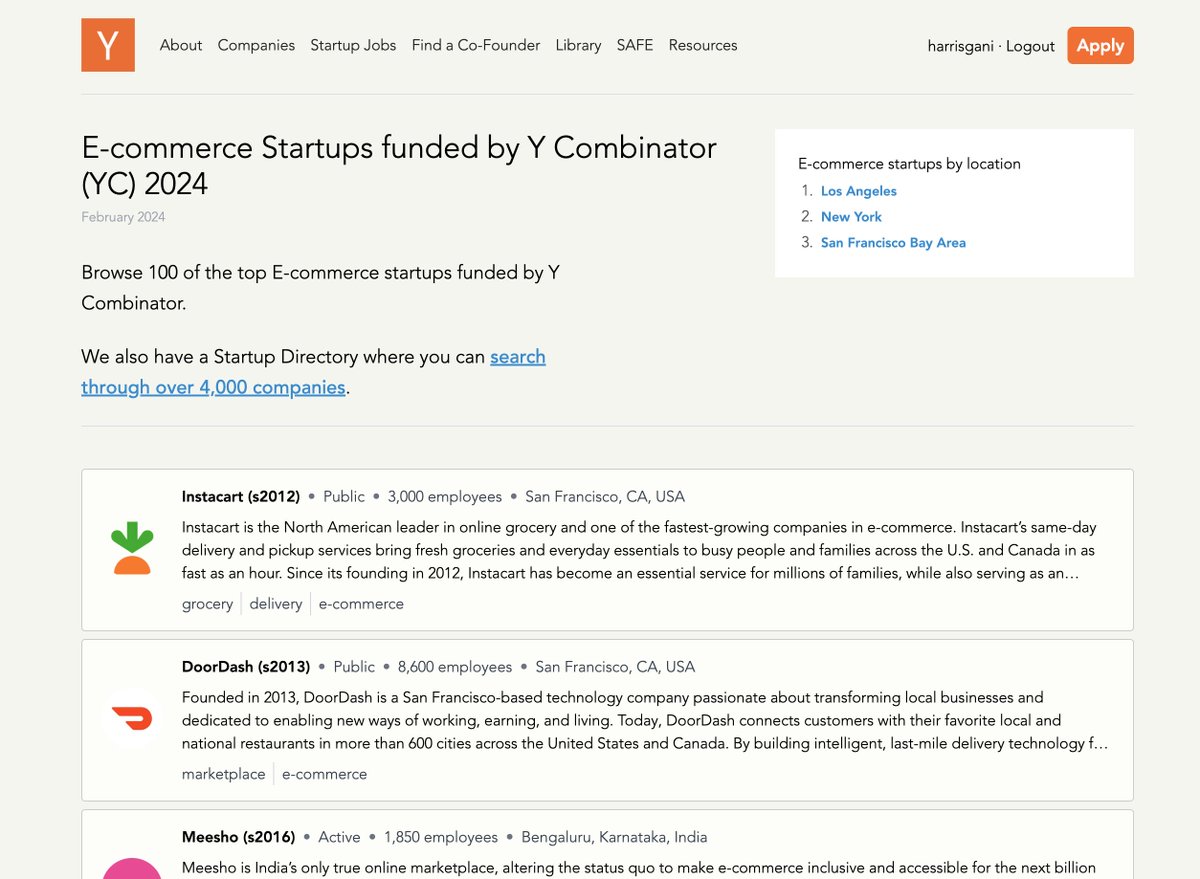
Task: Click Instacart's e-commerce tag
Action: pyautogui.click(x=361, y=604)
